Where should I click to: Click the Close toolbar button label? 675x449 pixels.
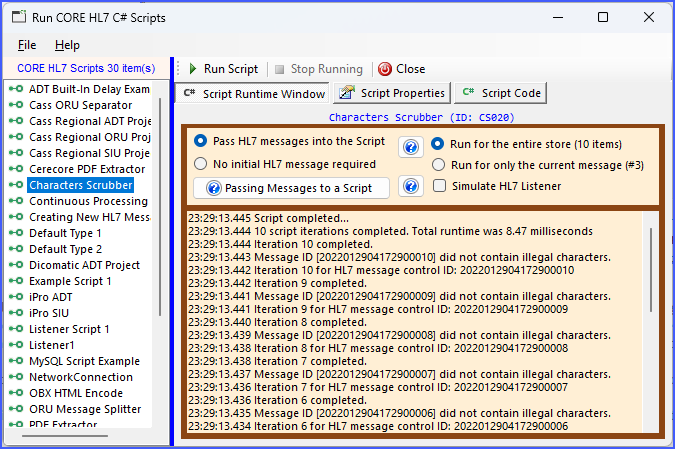tap(410, 69)
